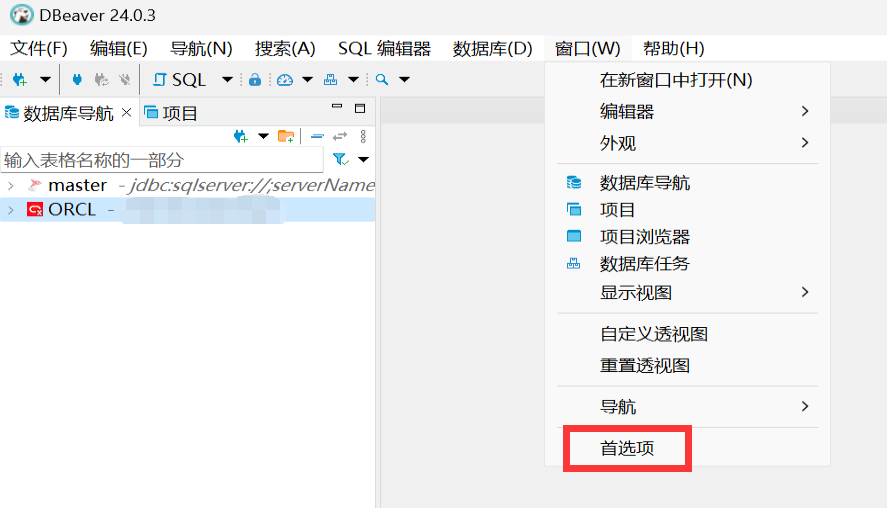The image size is (887, 508).
Task: Expand the master connection tree node
Action: [x=10, y=185]
